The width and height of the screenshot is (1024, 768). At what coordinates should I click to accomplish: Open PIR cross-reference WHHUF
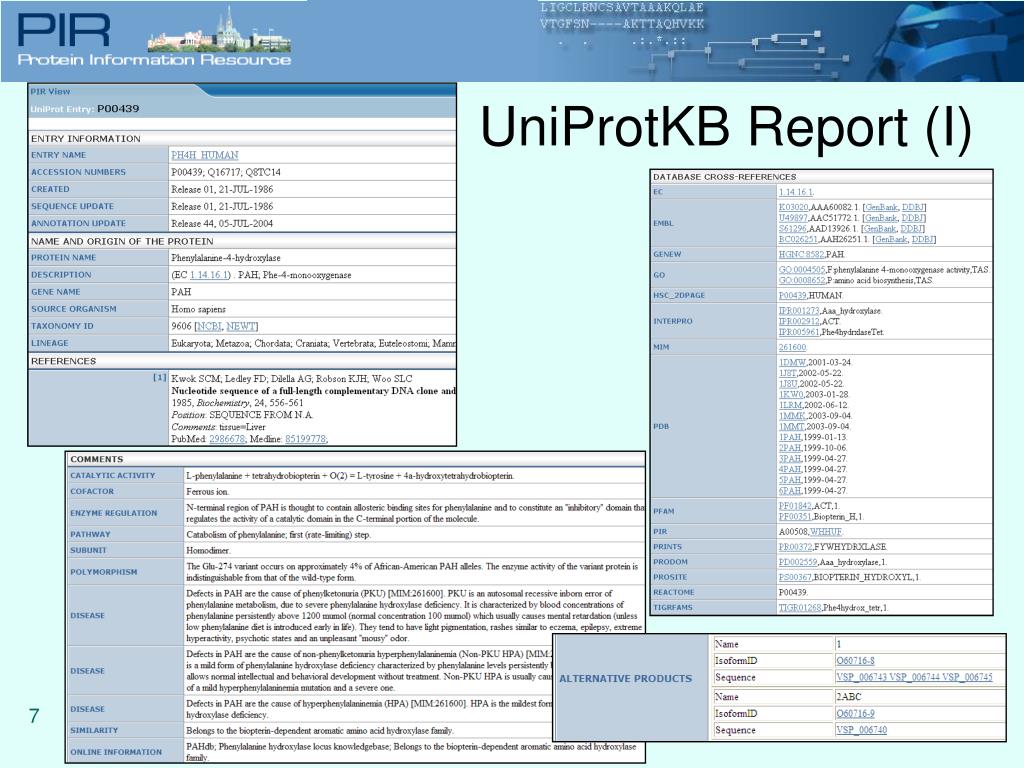pyautogui.click(x=826, y=532)
